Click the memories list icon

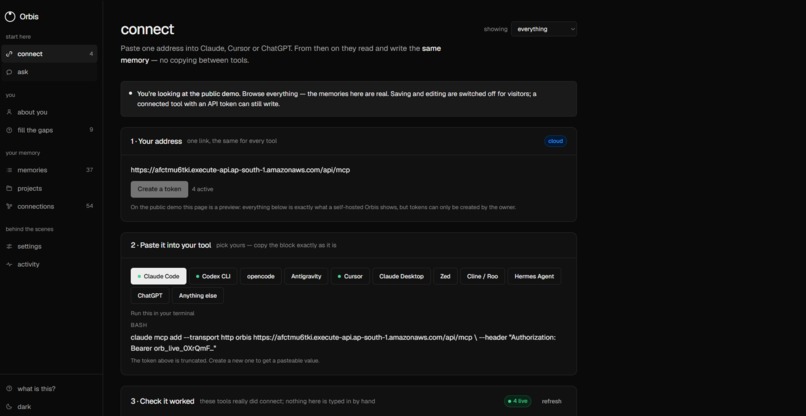click(x=9, y=170)
